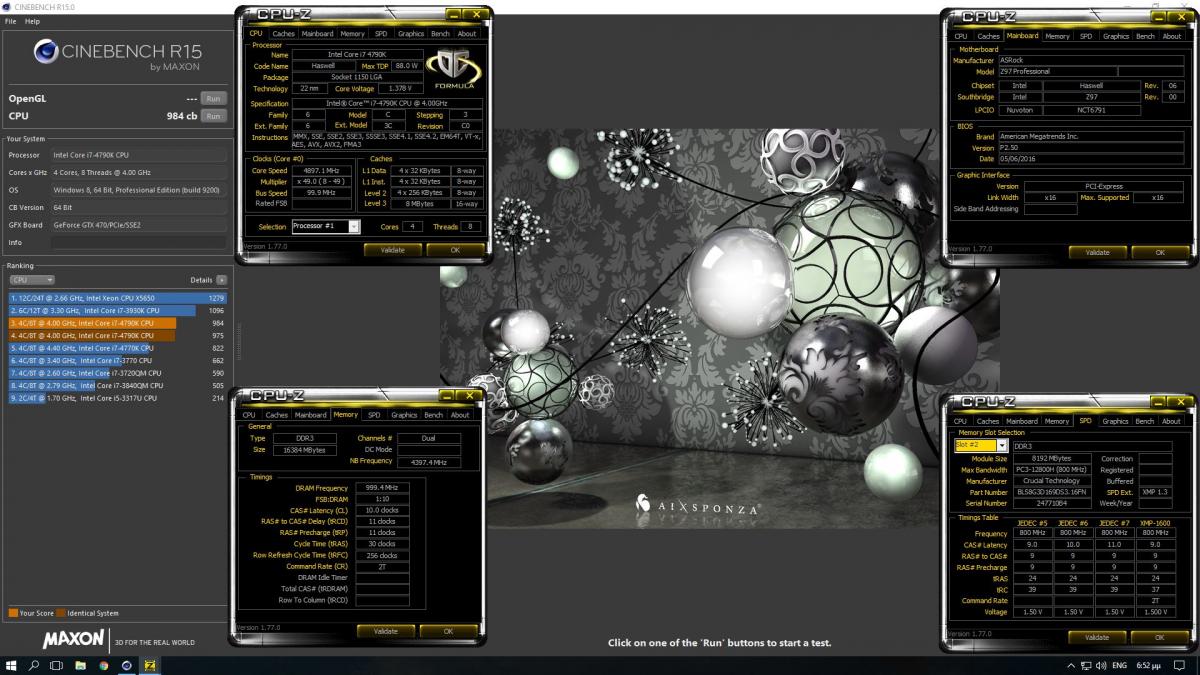Viewport: 1200px width, 675px height.
Task: Launch File Explorer from the taskbar
Action: click(81, 665)
